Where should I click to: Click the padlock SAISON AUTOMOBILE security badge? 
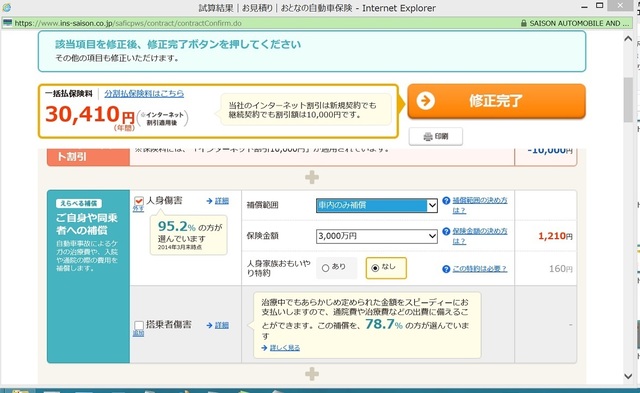[x=575, y=23]
